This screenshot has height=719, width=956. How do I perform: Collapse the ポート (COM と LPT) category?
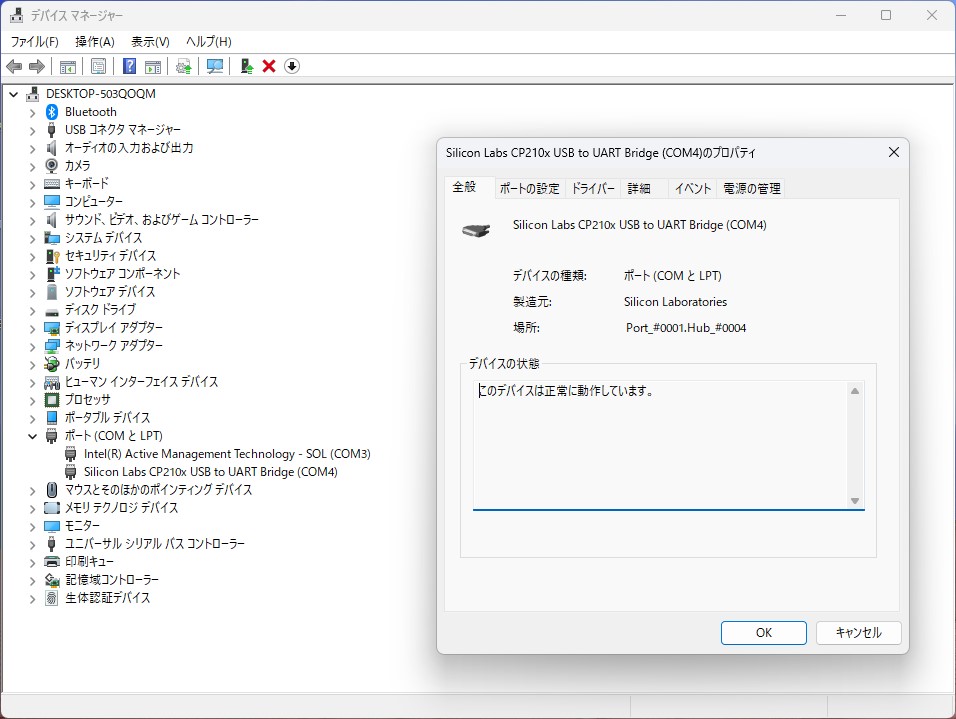coord(32,436)
